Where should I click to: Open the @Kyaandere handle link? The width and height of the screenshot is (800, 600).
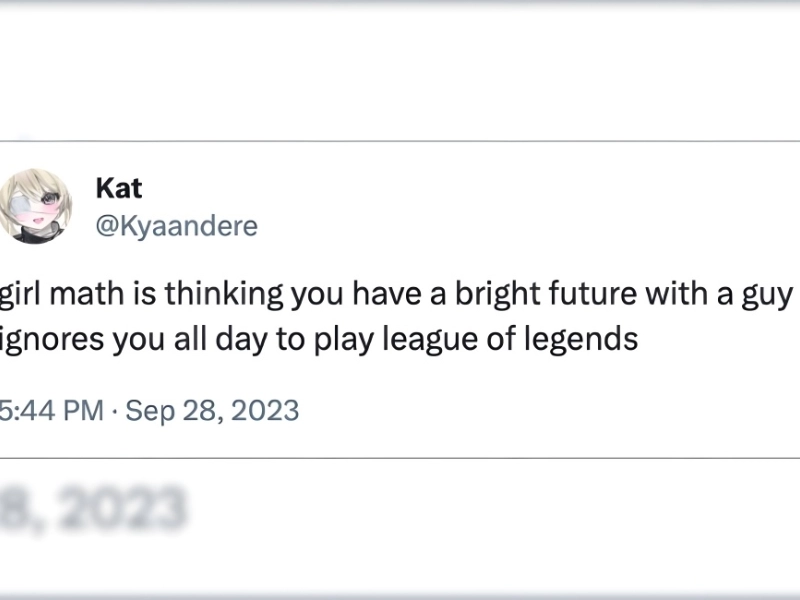point(176,226)
